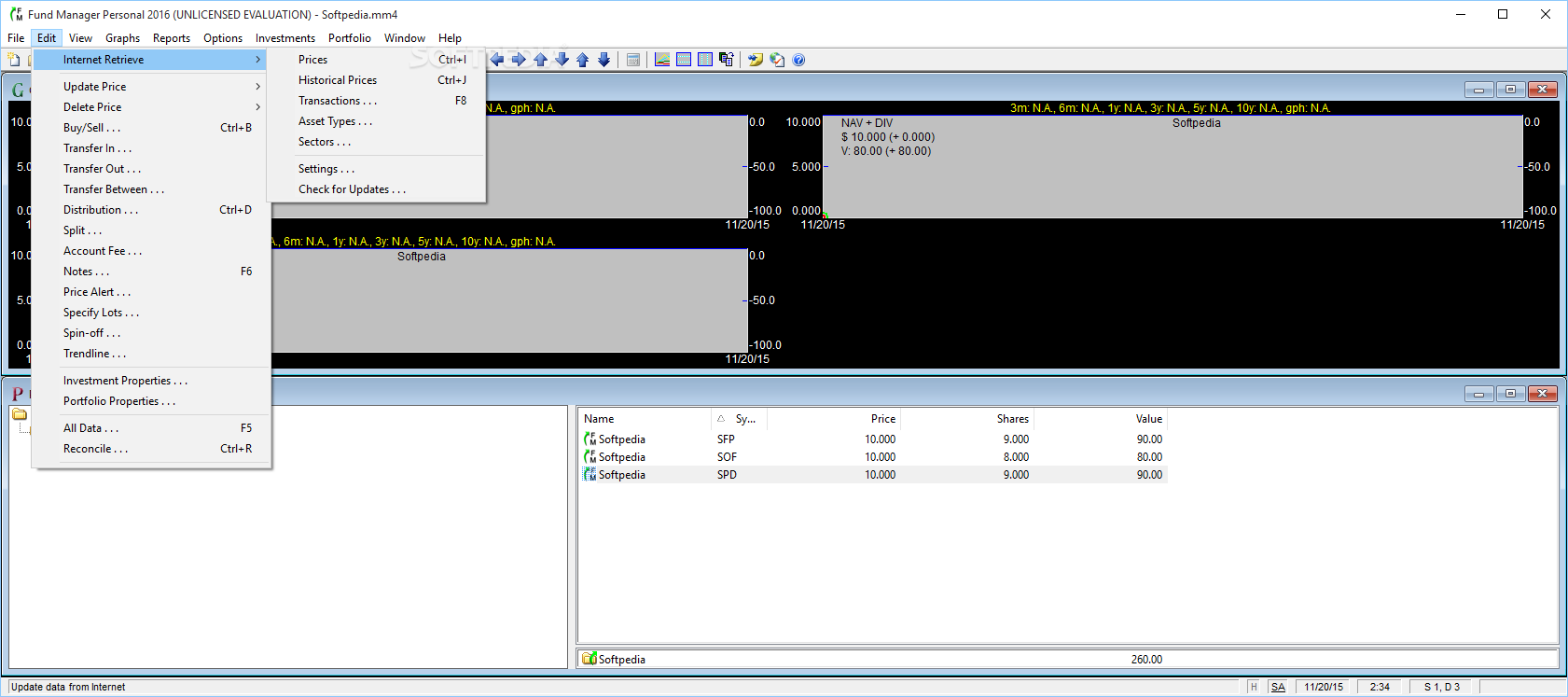The image size is (1568, 697).
Task: Click the single blue up arrow icon
Action: pos(540,60)
